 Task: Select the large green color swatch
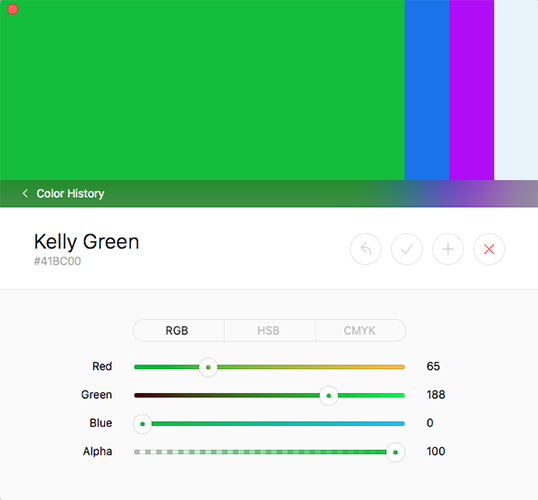tap(202, 90)
